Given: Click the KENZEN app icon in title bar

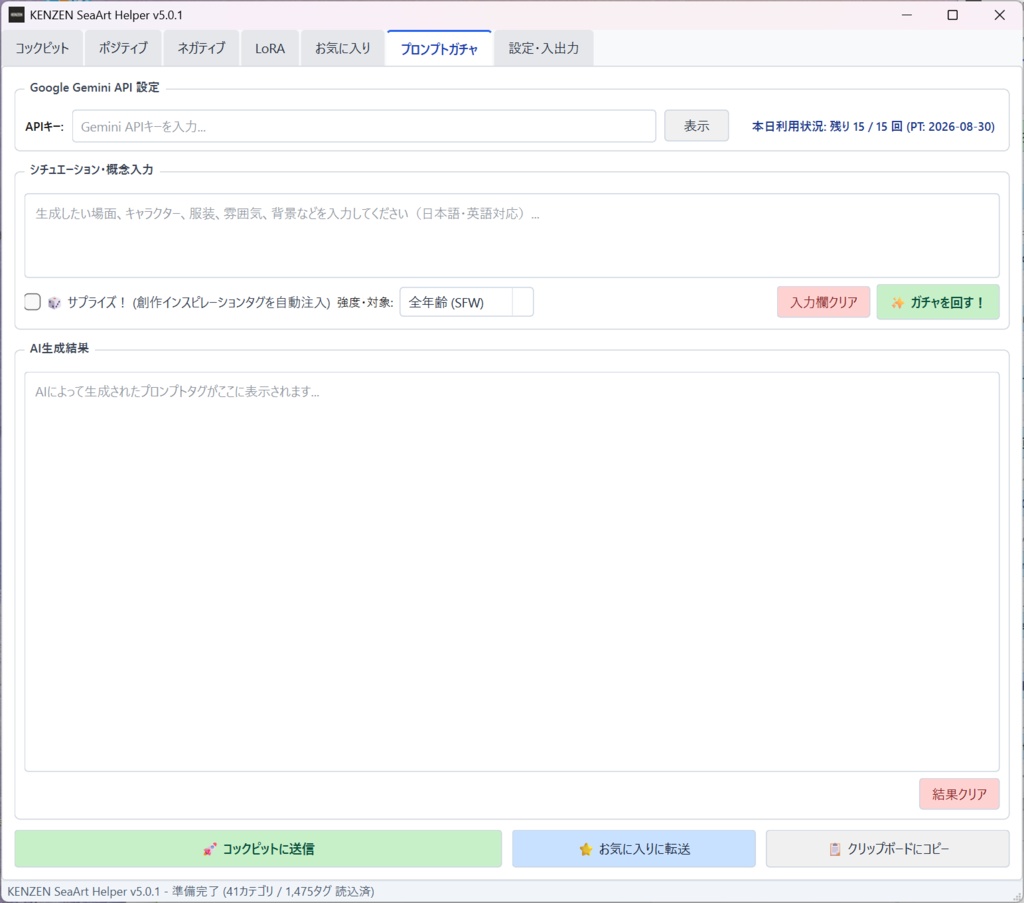Looking at the screenshot, I should pos(16,14).
